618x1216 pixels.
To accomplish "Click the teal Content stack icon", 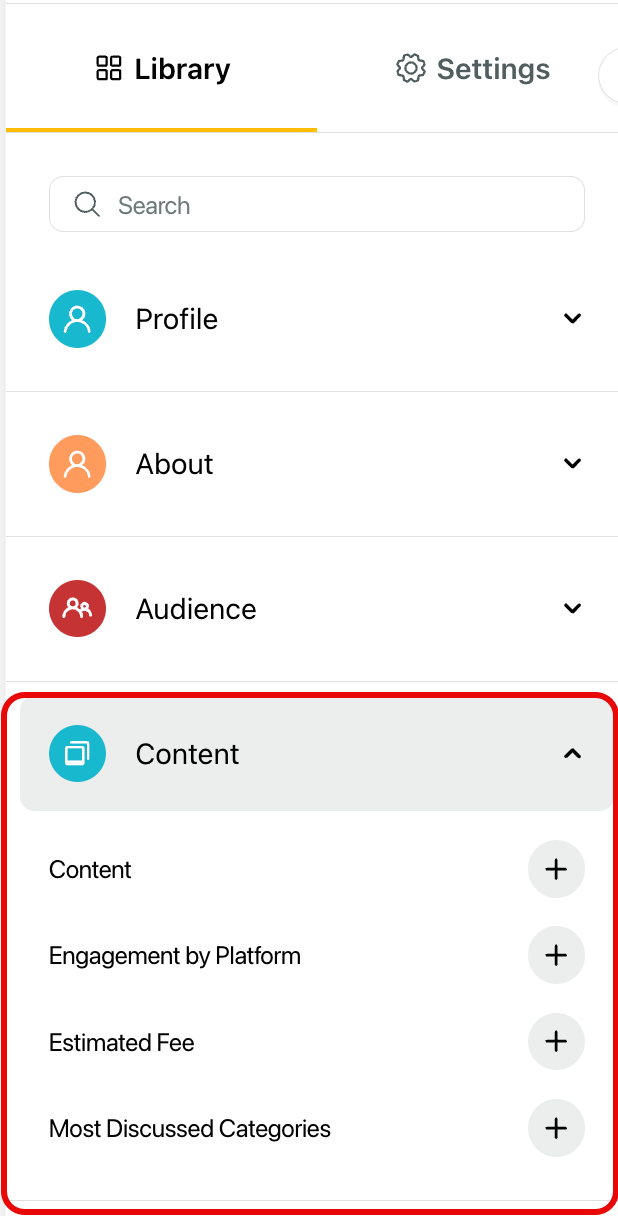I will [77, 754].
